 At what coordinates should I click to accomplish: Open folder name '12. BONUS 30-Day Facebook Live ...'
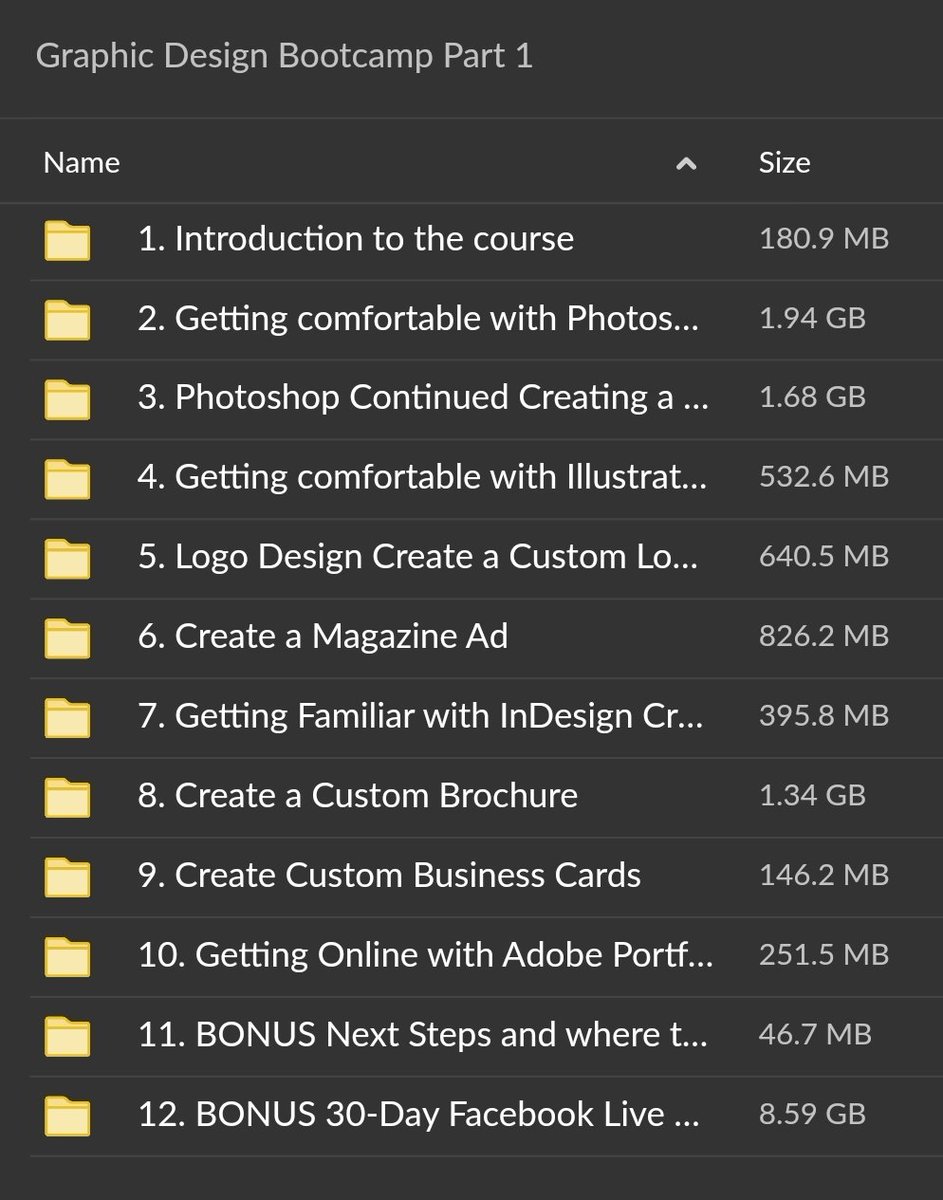419,1114
